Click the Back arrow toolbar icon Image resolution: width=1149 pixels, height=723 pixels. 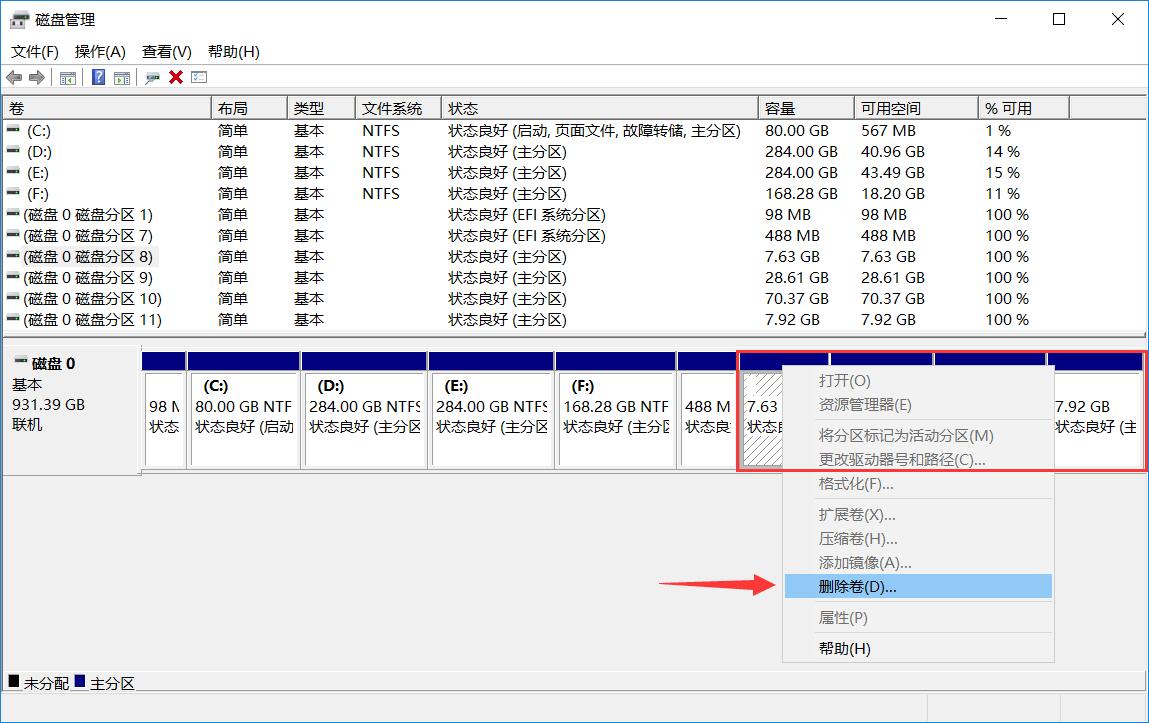coord(14,78)
